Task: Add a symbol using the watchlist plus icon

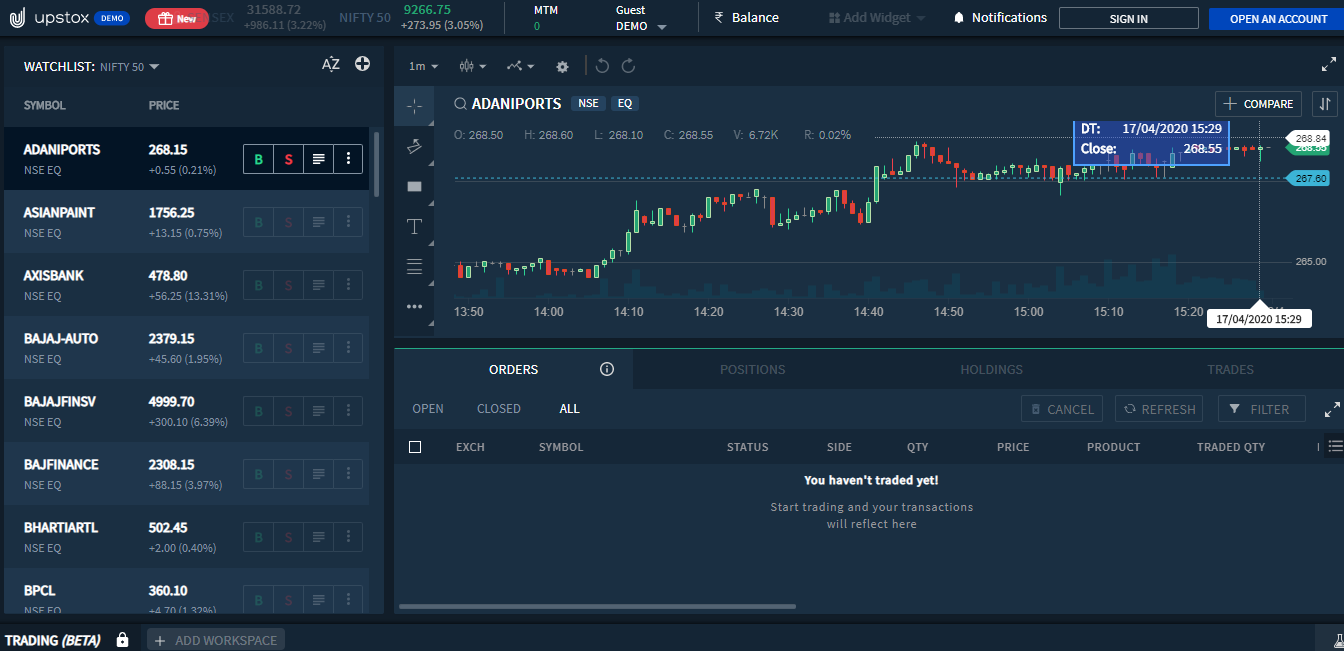Action: tap(363, 64)
